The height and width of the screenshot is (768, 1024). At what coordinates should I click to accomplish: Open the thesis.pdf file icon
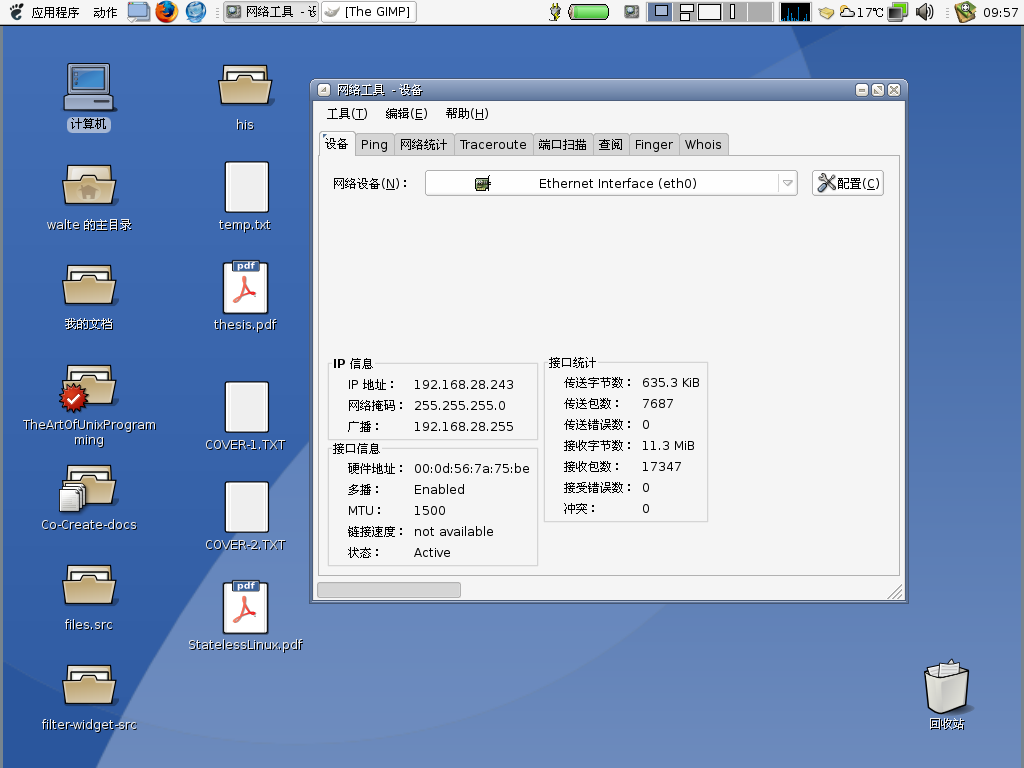click(245, 288)
